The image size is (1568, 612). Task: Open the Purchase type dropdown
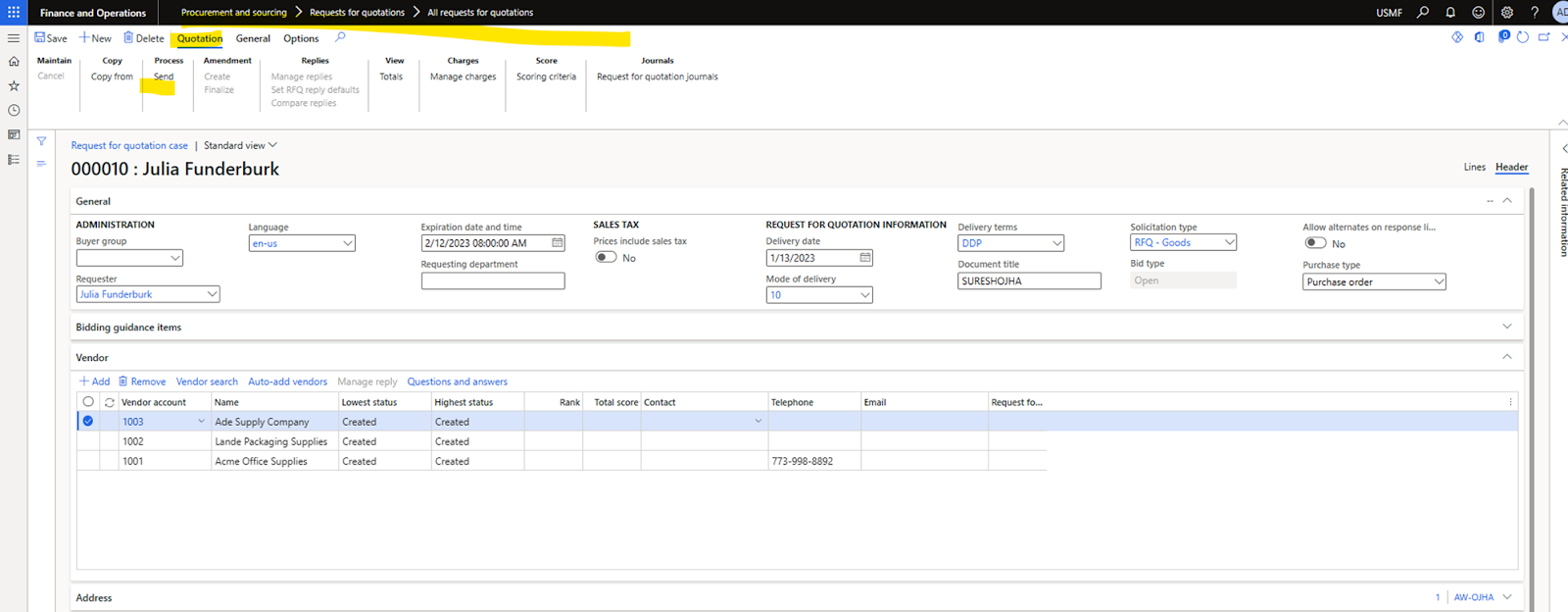pos(1439,281)
